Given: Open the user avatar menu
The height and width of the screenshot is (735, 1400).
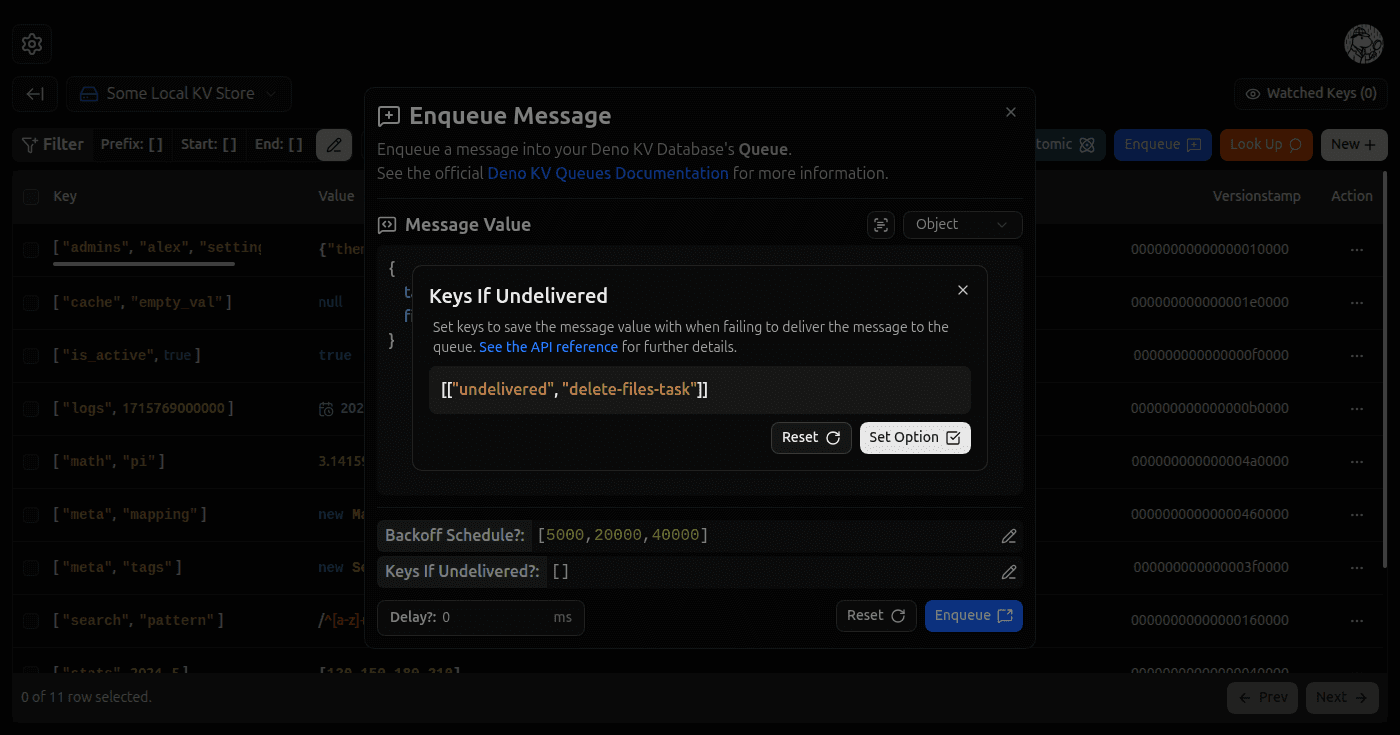Looking at the screenshot, I should coord(1363,44).
